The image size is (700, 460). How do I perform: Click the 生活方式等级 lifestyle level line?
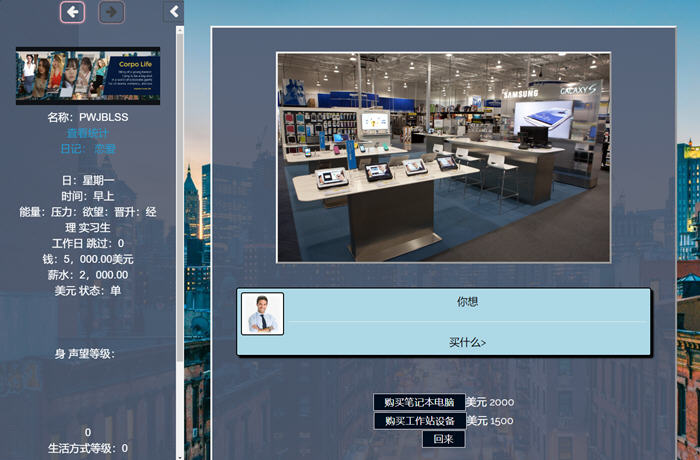pos(88,448)
